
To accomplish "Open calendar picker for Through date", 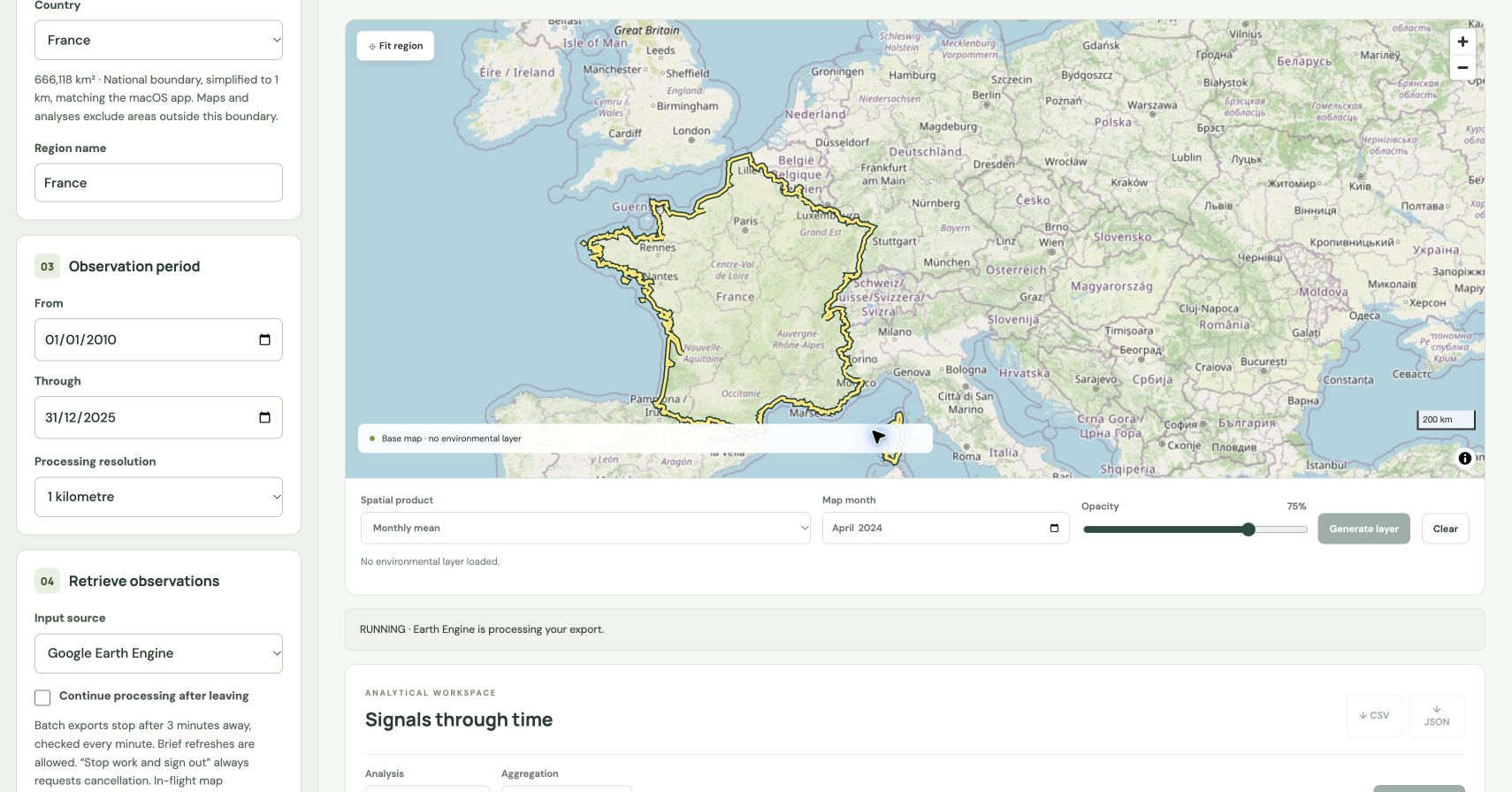I will tap(264, 417).
